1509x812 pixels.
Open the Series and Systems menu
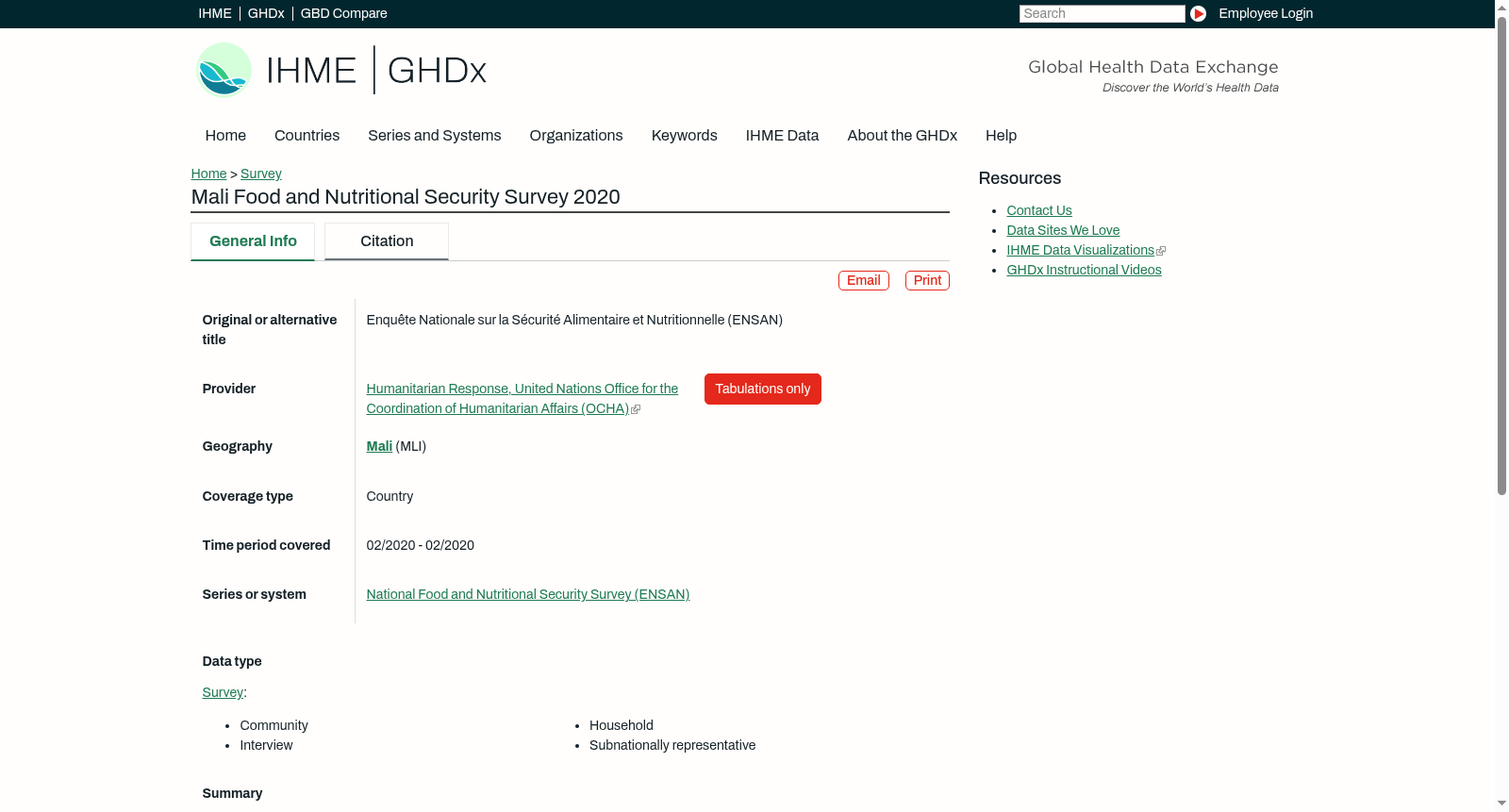435,136
